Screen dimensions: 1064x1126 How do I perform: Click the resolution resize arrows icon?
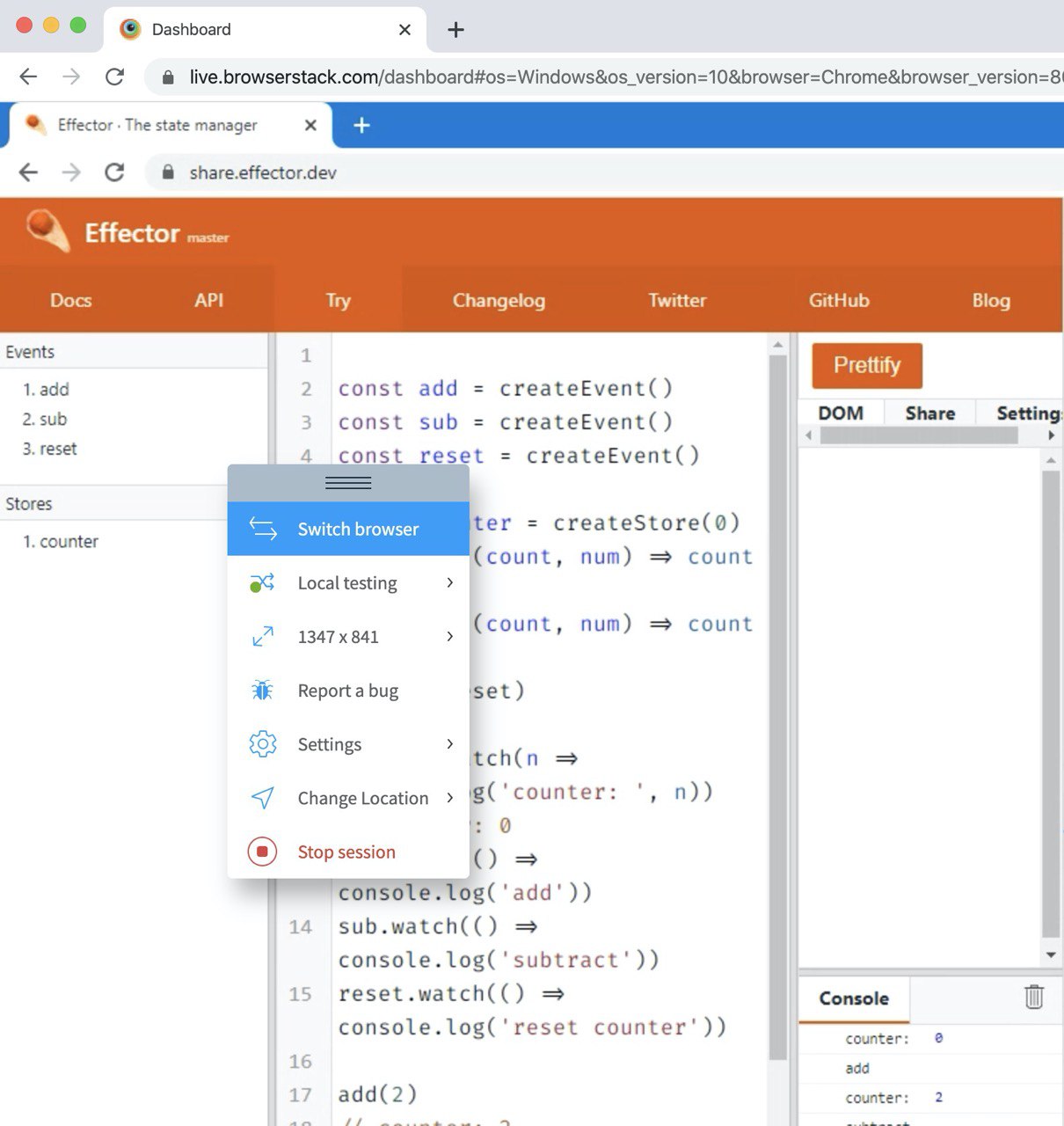[263, 636]
